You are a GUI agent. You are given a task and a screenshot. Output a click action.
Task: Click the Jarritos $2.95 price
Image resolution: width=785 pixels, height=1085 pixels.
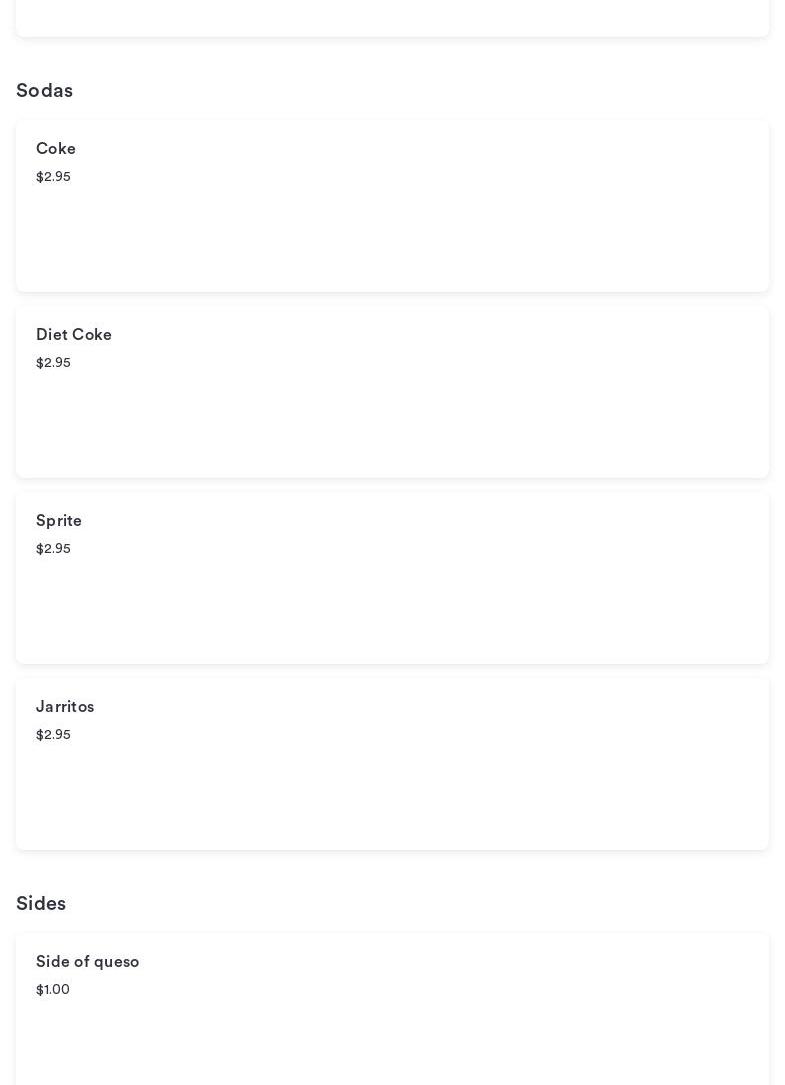[x=53, y=735]
